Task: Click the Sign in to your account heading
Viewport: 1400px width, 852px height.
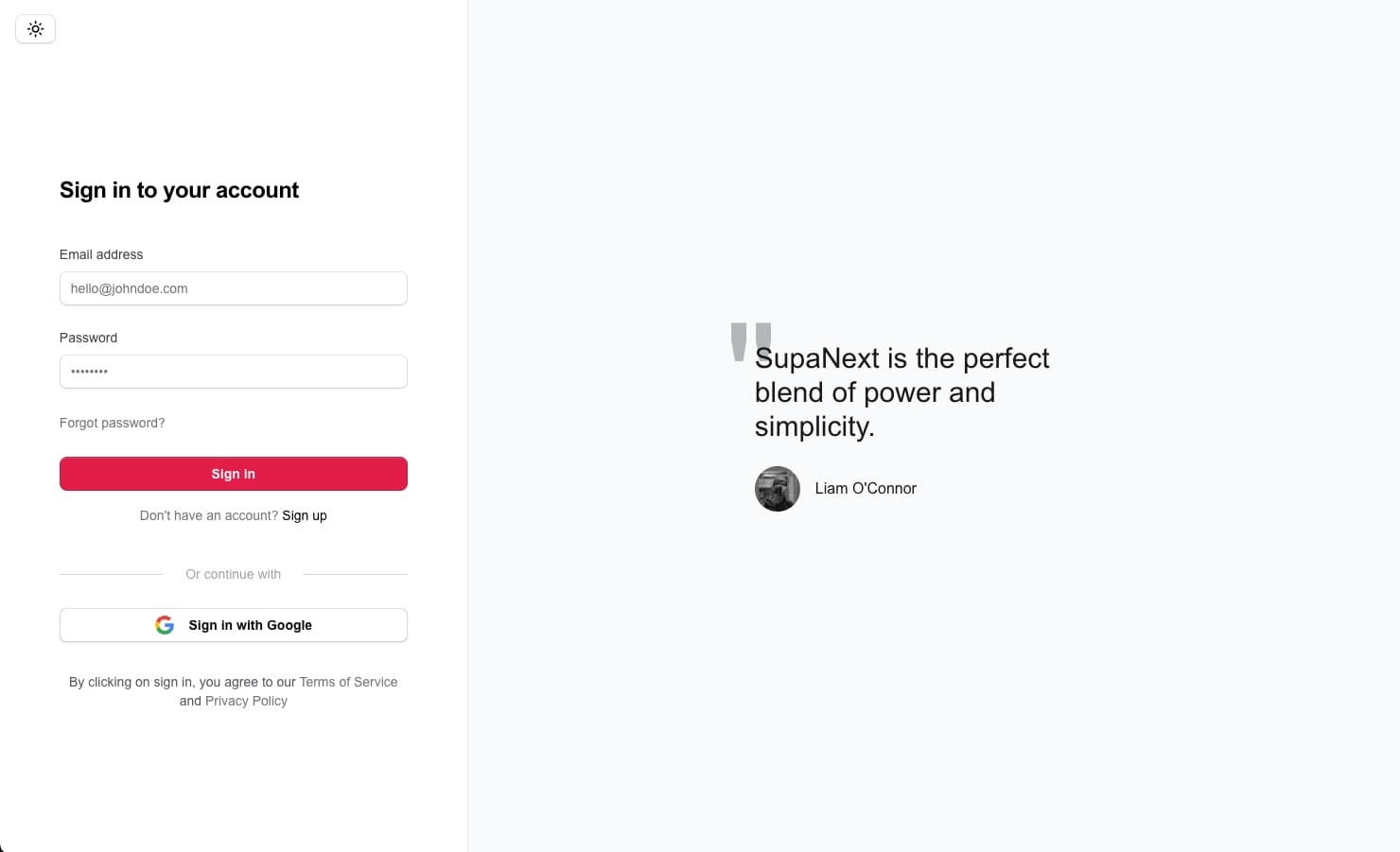Action: [x=179, y=190]
